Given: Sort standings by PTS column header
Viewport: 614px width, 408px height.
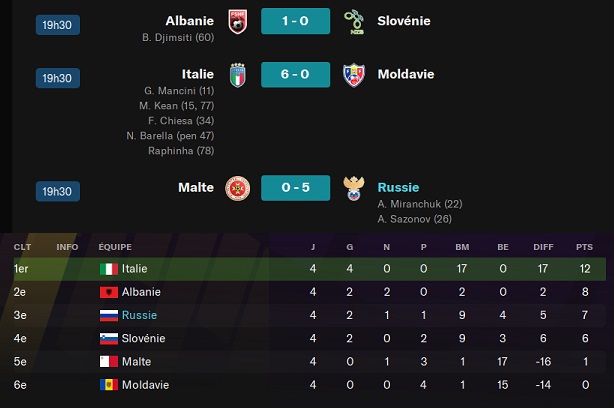Looking at the screenshot, I should [584, 247].
